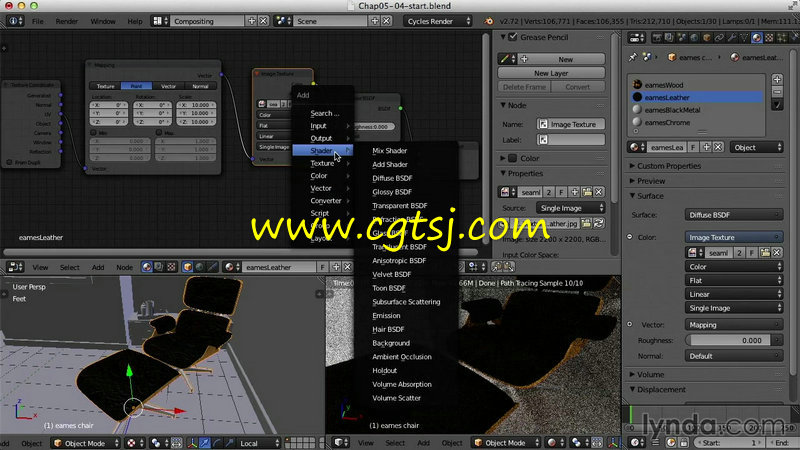Viewport: 800px width, 450px height.
Task: Open the Constraints chain-link tab icon
Action: pyautogui.click(x=719, y=37)
